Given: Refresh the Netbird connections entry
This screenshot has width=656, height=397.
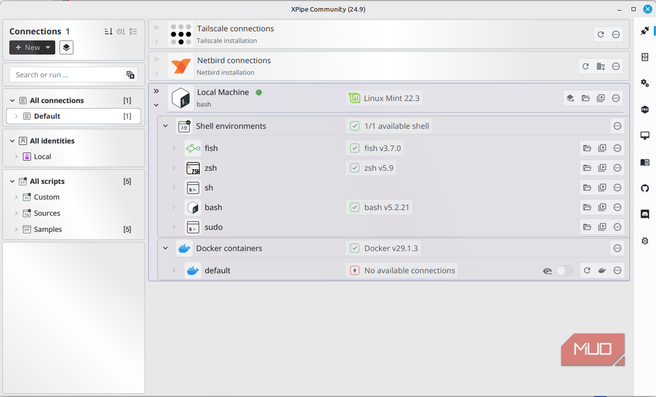Looking at the screenshot, I should [x=585, y=66].
